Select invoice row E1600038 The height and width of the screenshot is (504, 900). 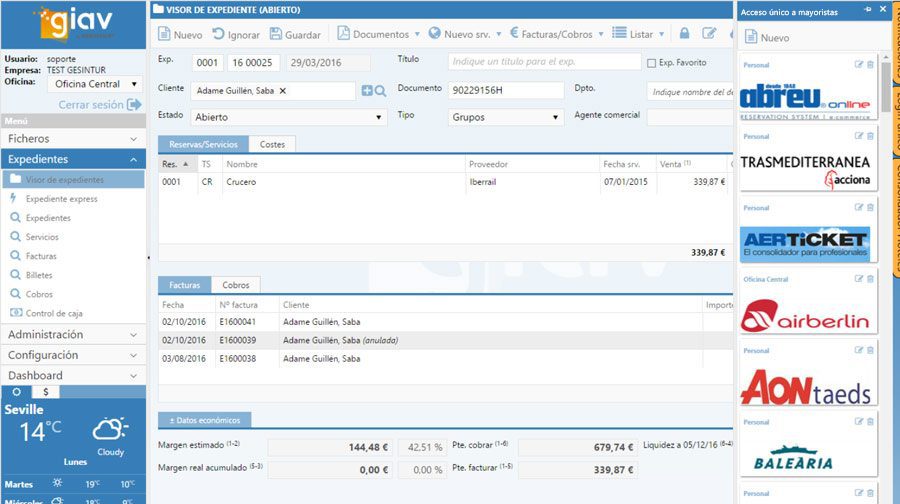[x=445, y=359]
